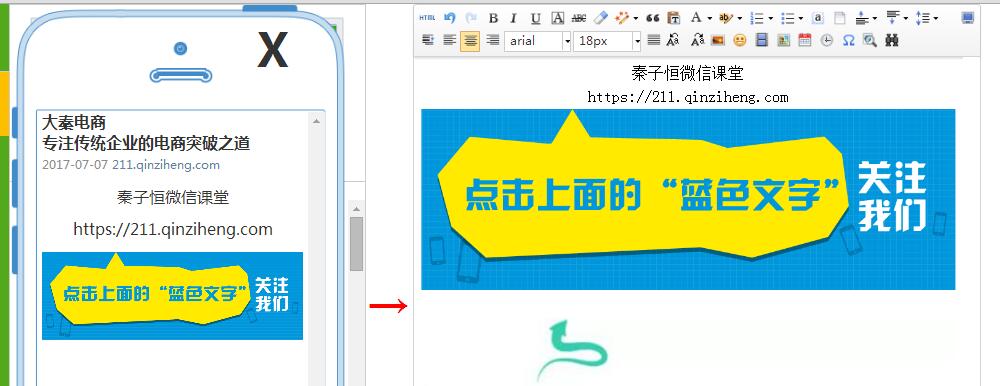Insert current time with clock icon

tap(827, 41)
